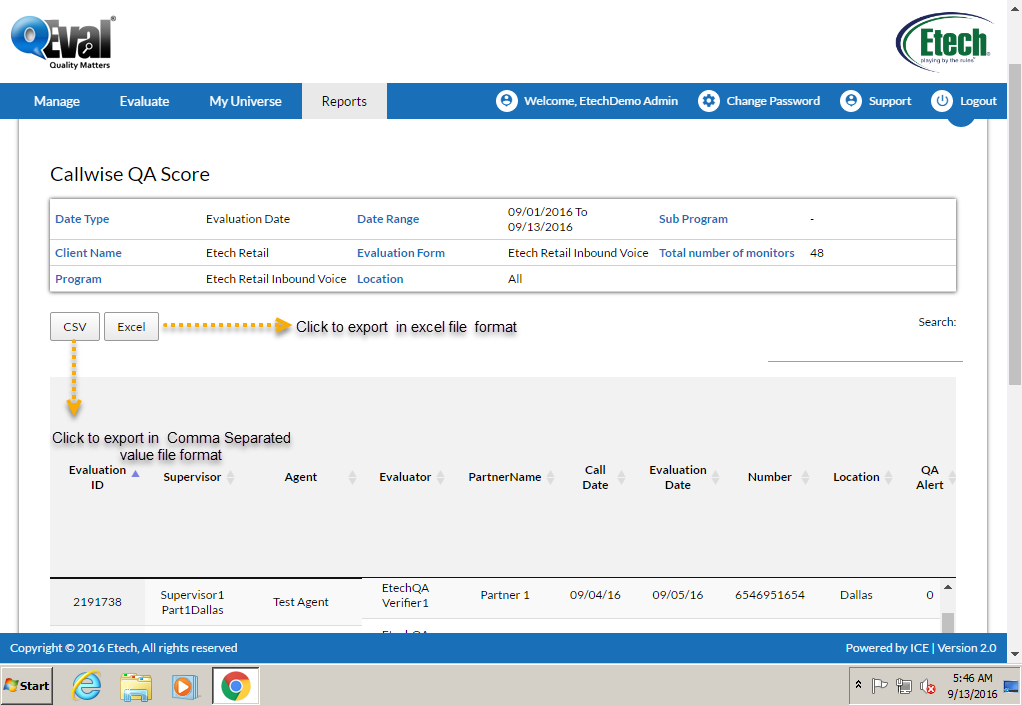Click the QEval logo
Viewport: 1022px width, 706px height.
coord(63,42)
